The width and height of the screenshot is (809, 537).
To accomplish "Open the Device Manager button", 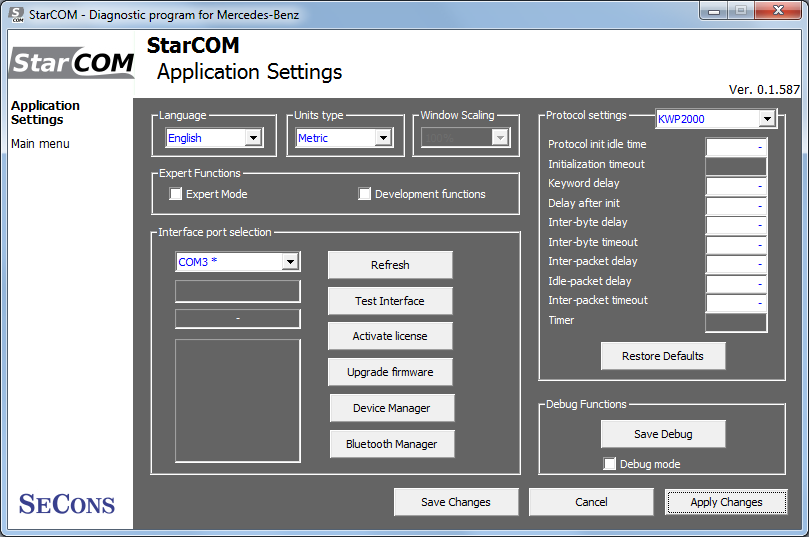I will point(392,408).
